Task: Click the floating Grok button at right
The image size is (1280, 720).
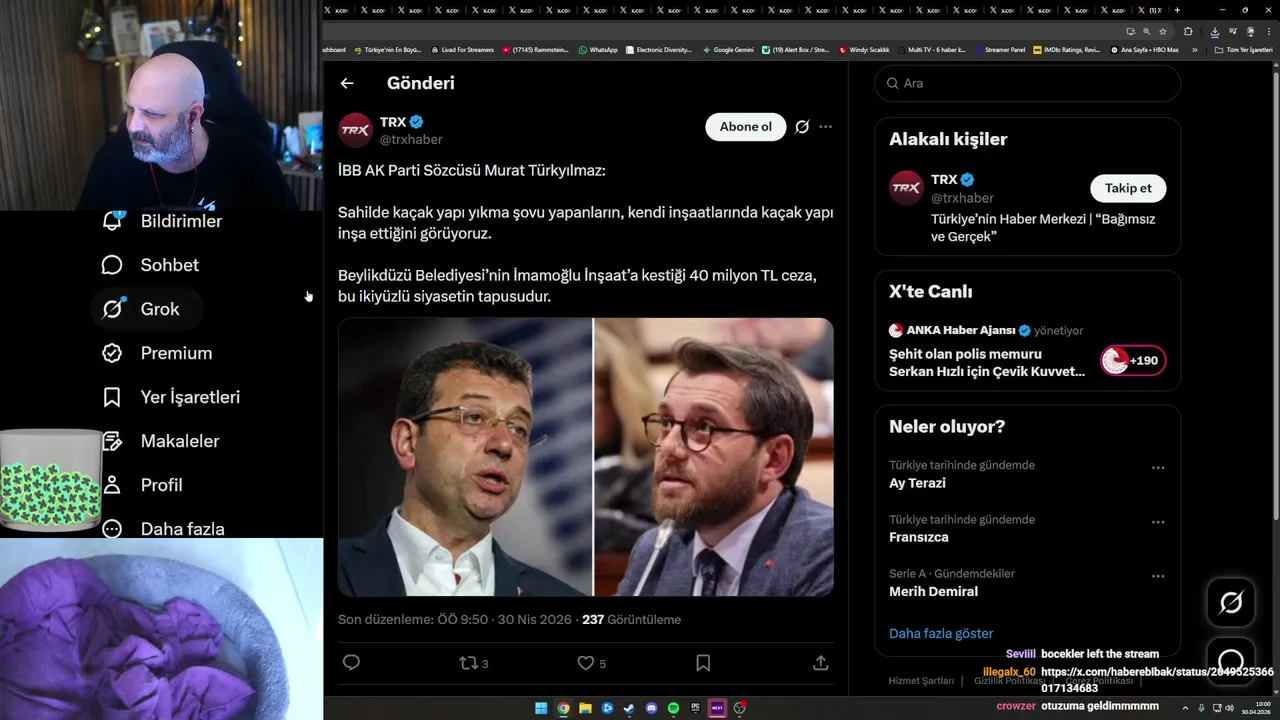Action: tap(1231, 602)
